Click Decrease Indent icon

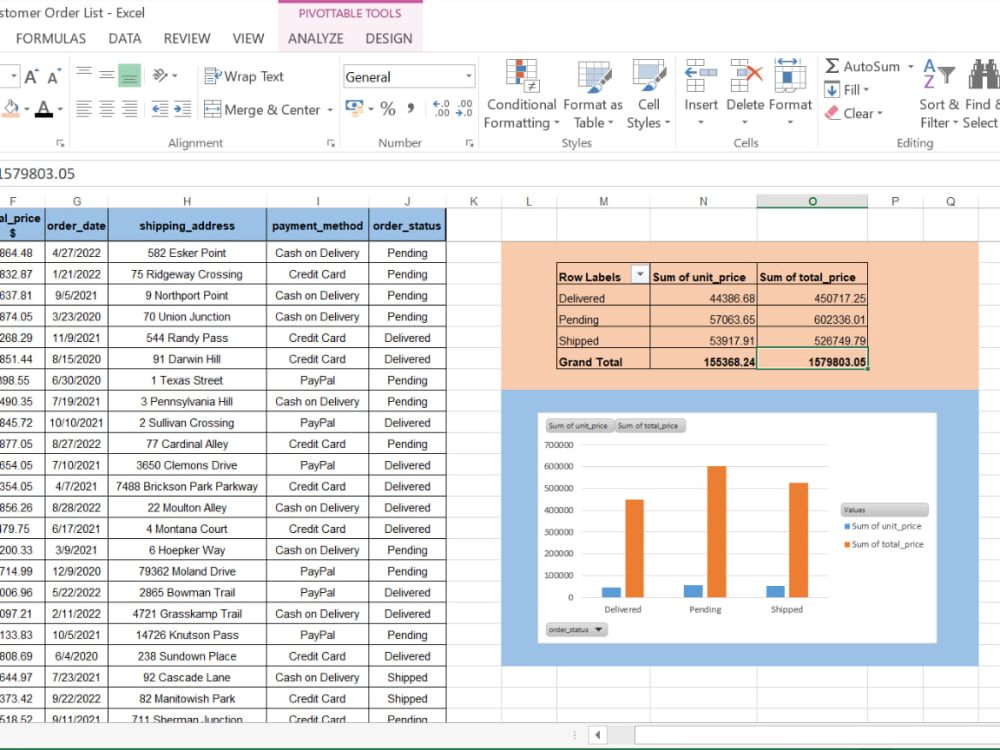[159, 109]
